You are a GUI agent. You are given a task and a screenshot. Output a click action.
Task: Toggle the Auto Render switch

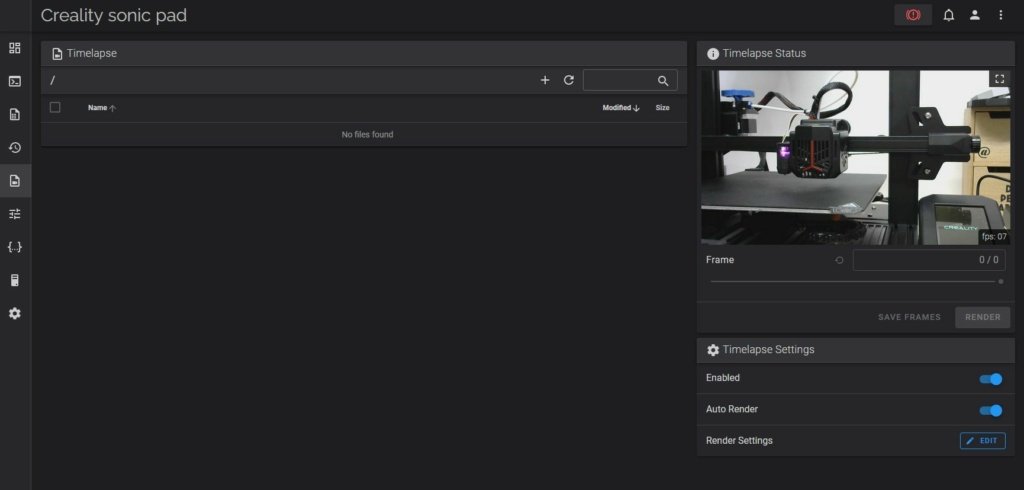pyautogui.click(x=991, y=410)
